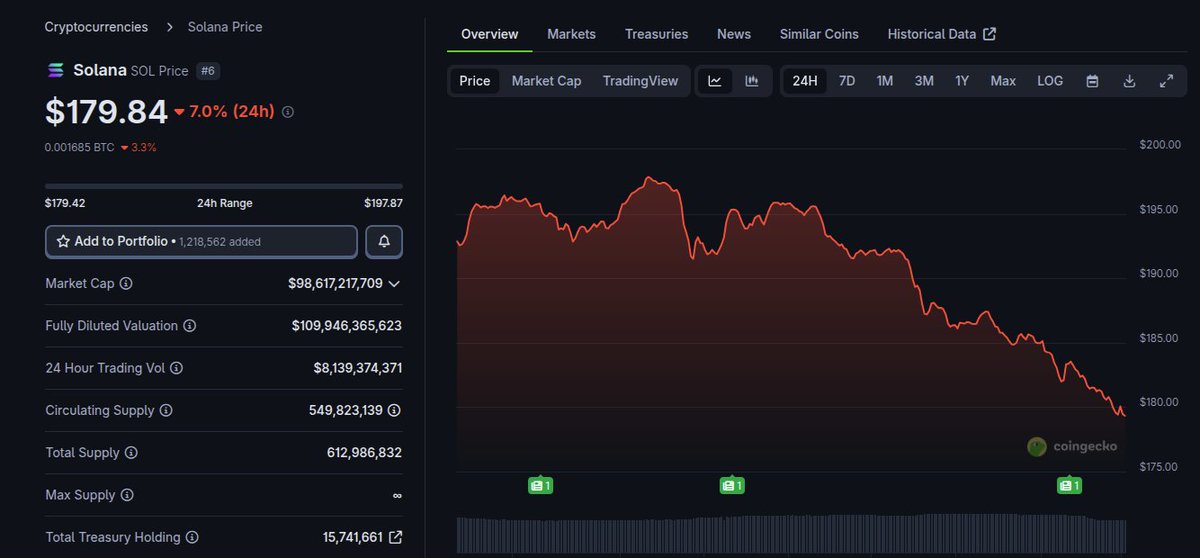Click the $197.87 range high value

pyautogui.click(x=383, y=203)
